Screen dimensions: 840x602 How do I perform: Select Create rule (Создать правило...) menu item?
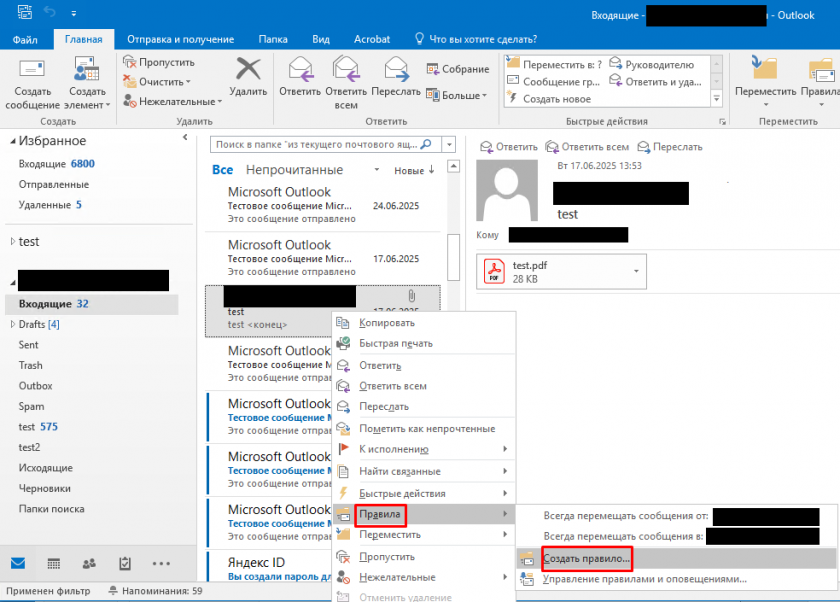(585, 558)
